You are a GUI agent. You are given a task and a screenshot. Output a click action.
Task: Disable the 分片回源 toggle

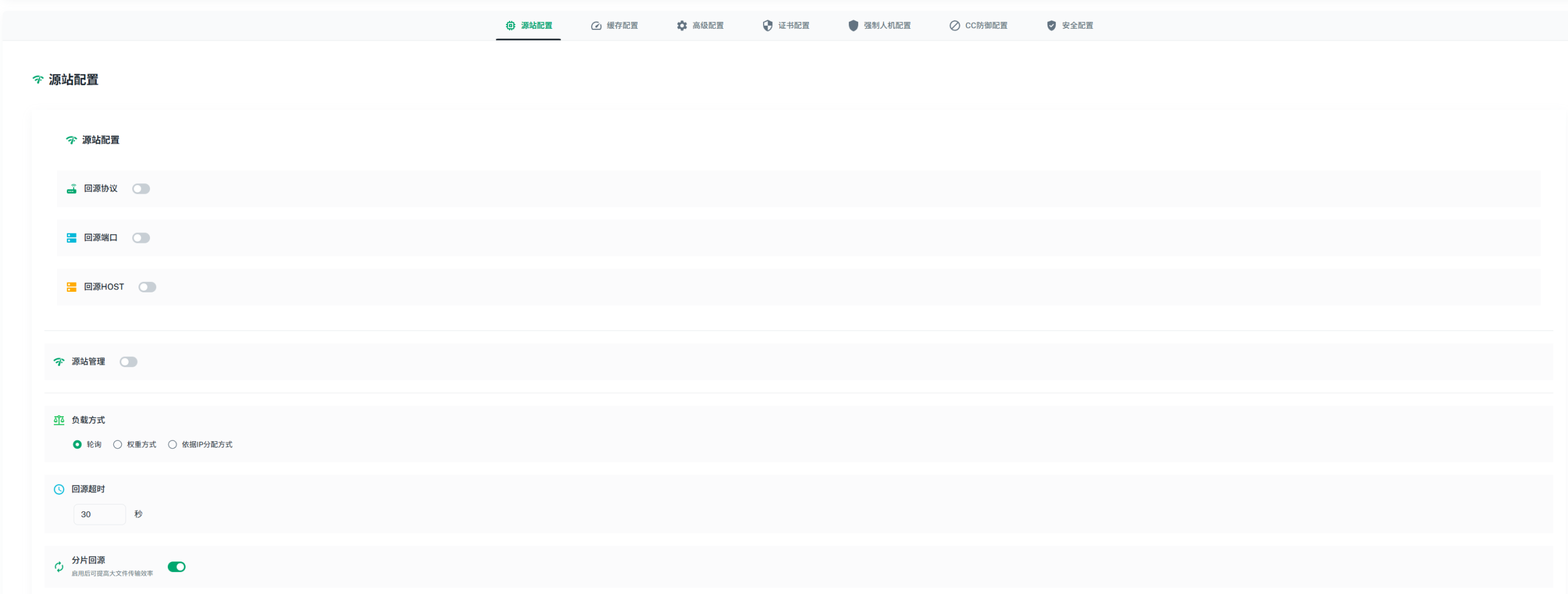click(176, 567)
